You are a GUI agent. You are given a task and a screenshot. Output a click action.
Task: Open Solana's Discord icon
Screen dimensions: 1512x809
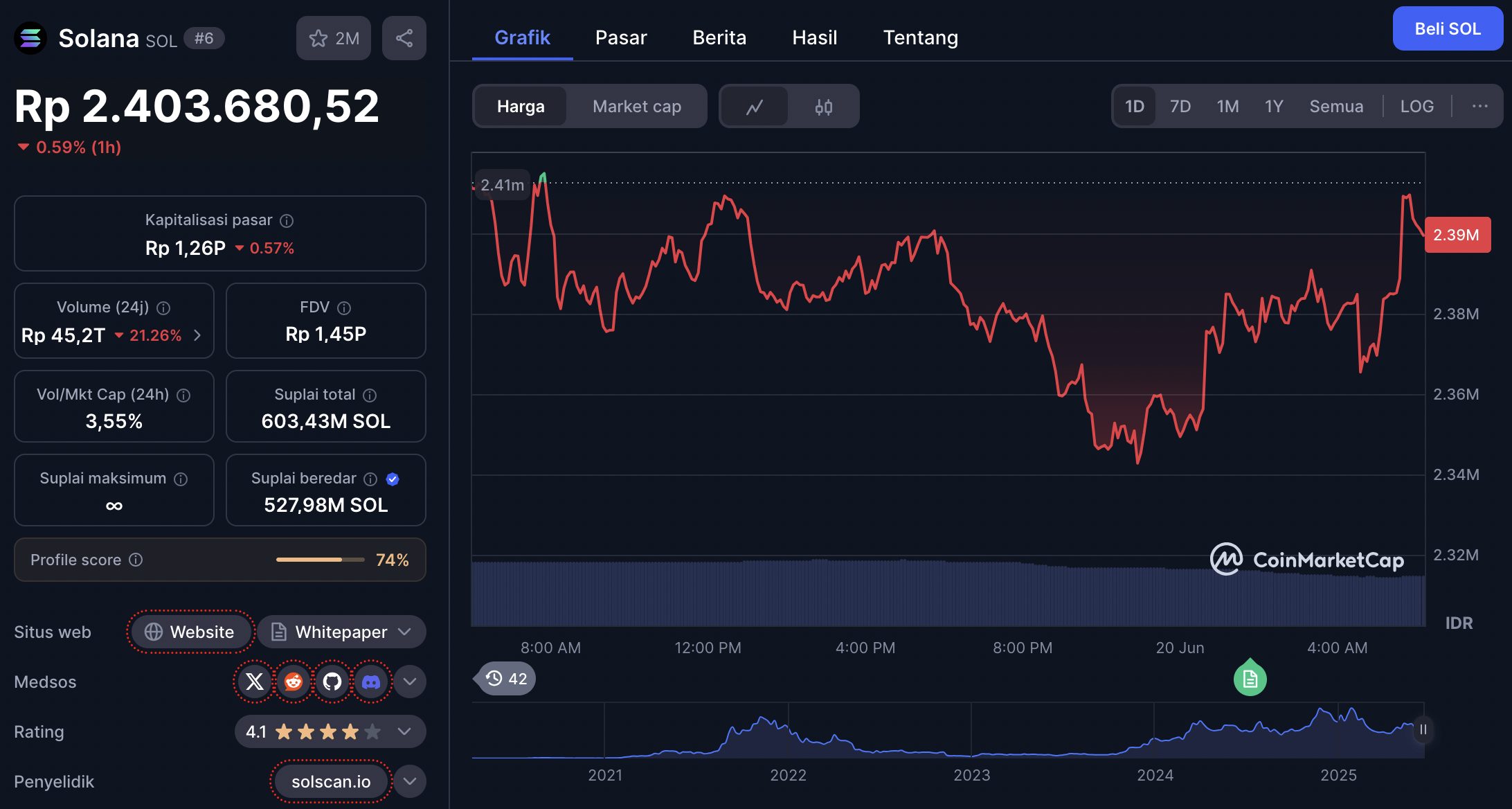(x=371, y=682)
